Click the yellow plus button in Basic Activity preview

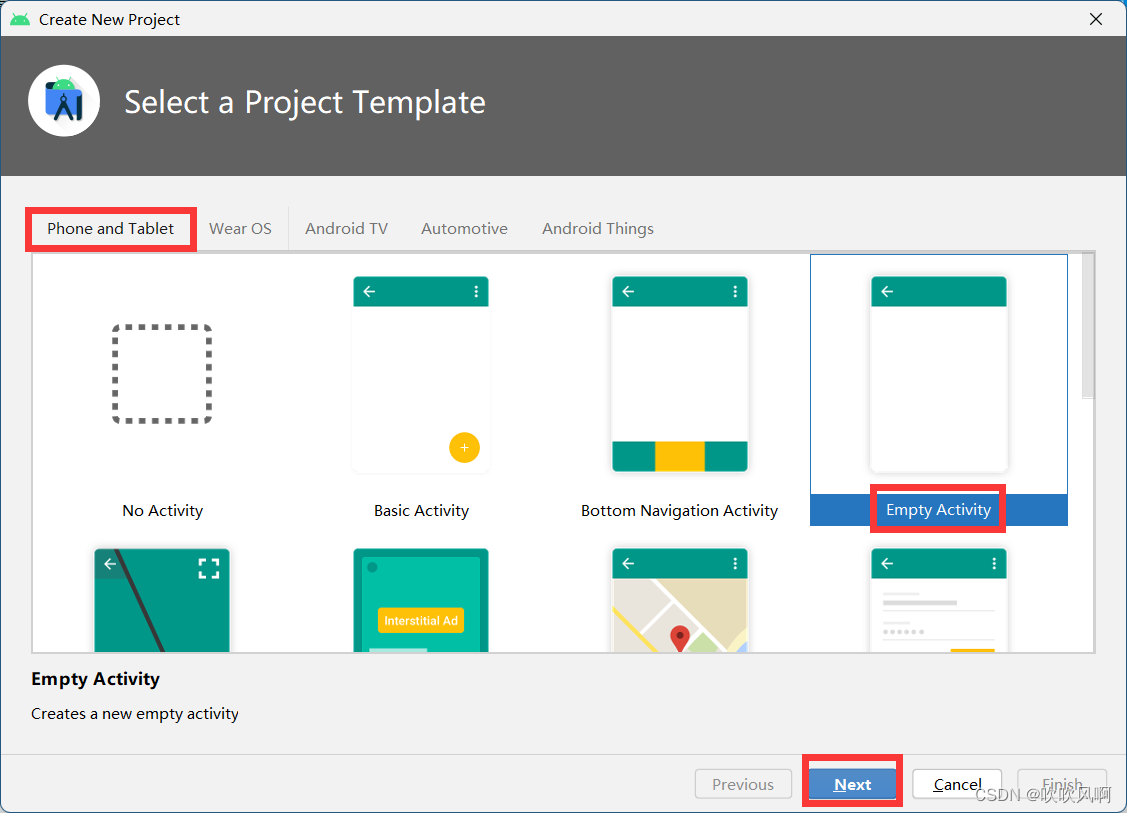click(464, 448)
